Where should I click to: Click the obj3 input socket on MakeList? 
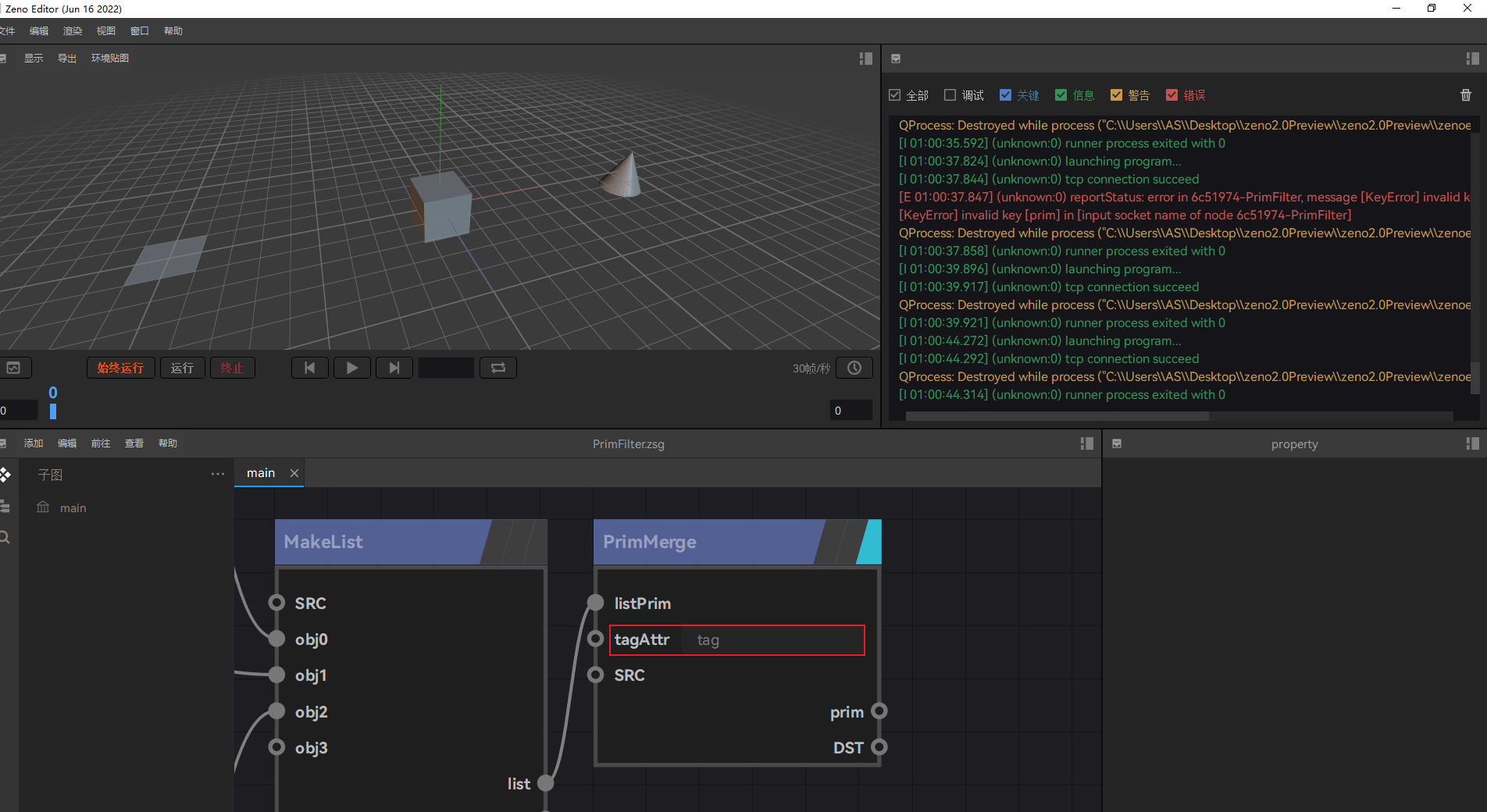click(x=276, y=747)
